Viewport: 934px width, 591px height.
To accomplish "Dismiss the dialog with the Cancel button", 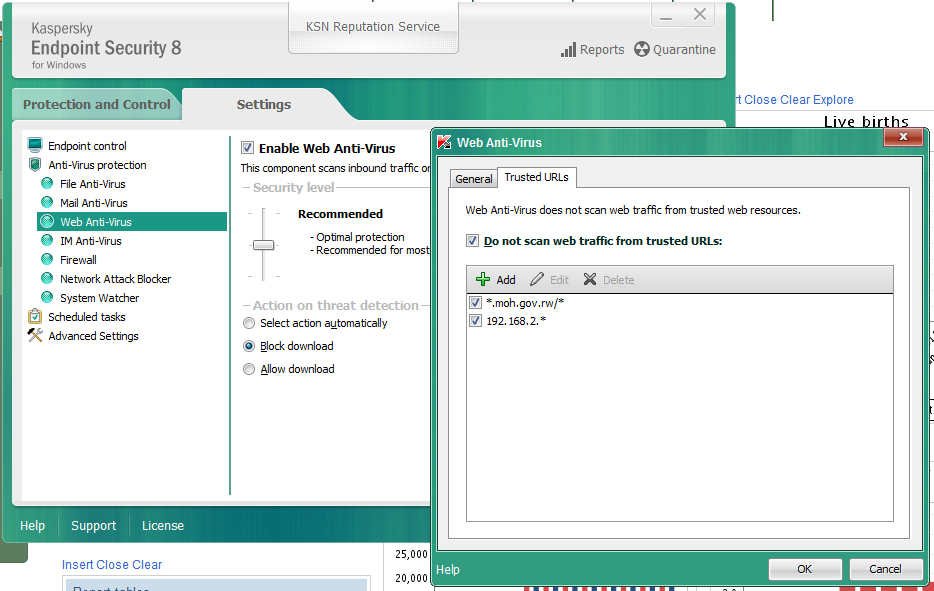I will pyautogui.click(x=885, y=569).
